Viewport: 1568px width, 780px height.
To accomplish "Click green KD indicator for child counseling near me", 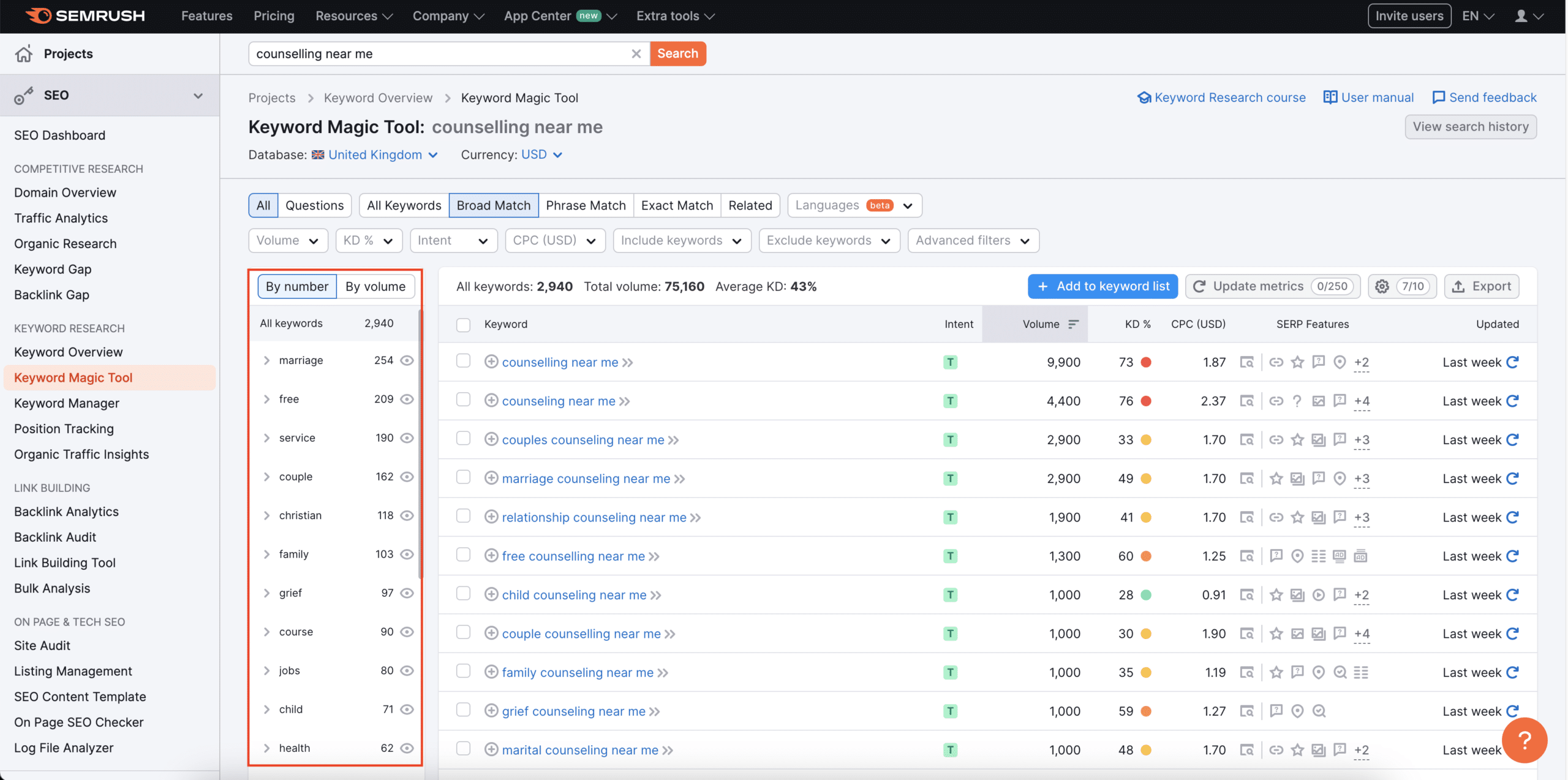I will (x=1146, y=595).
